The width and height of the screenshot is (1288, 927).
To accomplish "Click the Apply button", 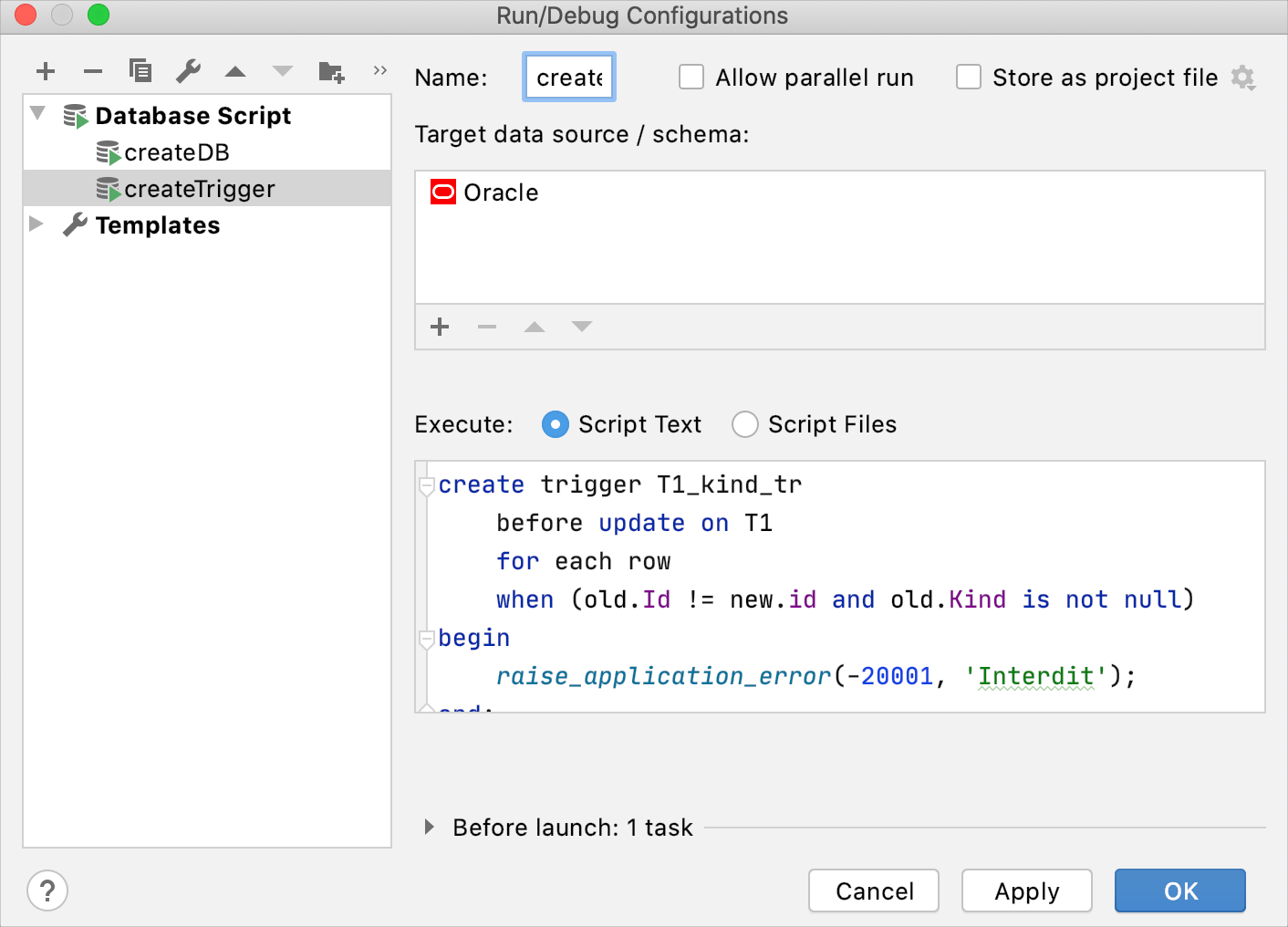I will tap(1027, 891).
